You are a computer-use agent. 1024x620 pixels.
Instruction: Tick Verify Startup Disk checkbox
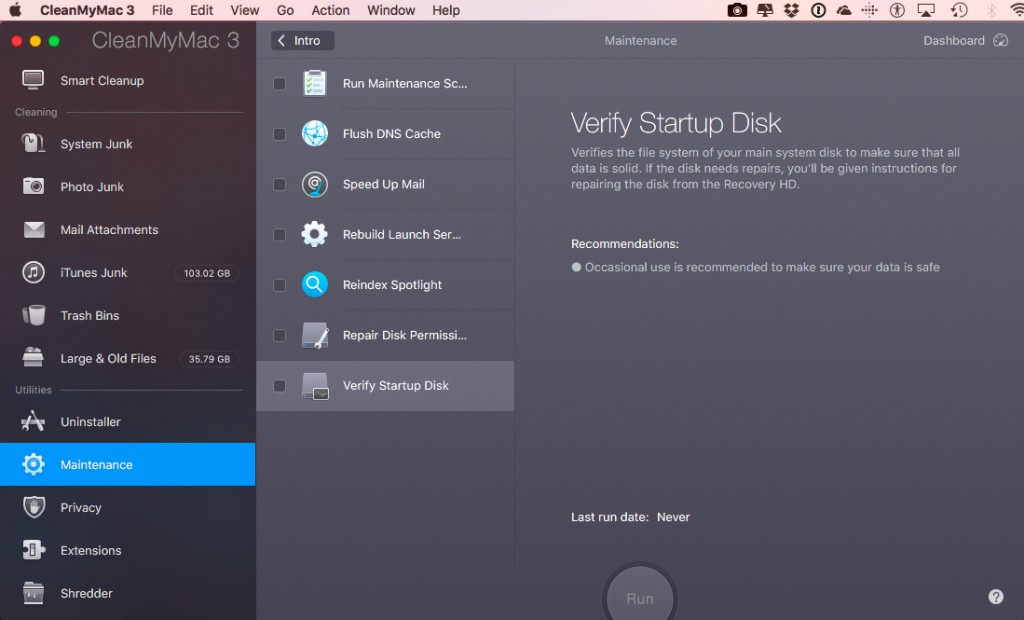(280, 386)
